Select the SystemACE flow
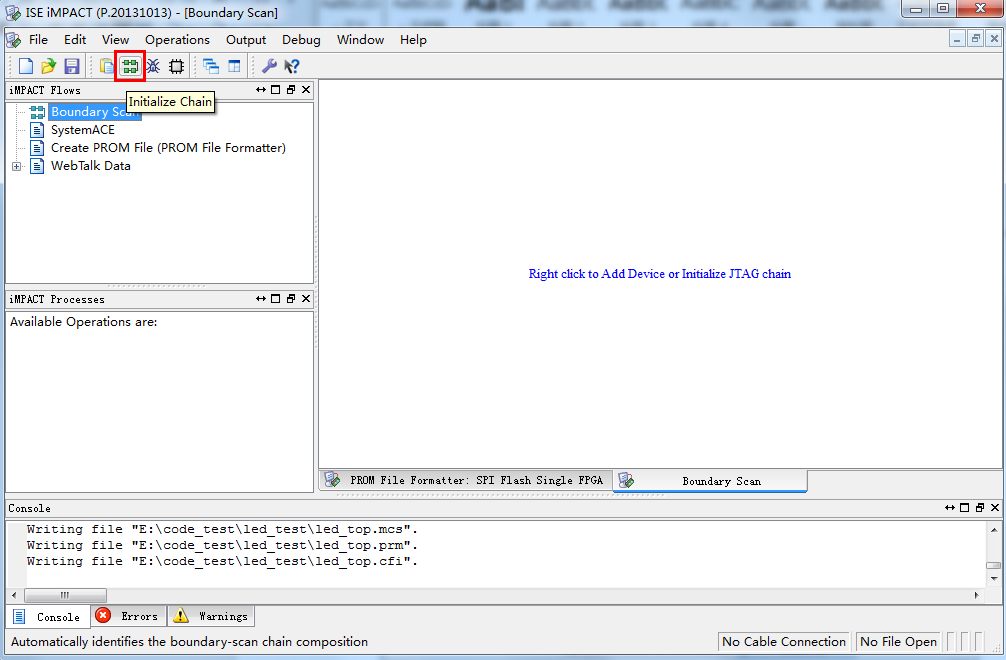1006x660 pixels. pos(83,130)
